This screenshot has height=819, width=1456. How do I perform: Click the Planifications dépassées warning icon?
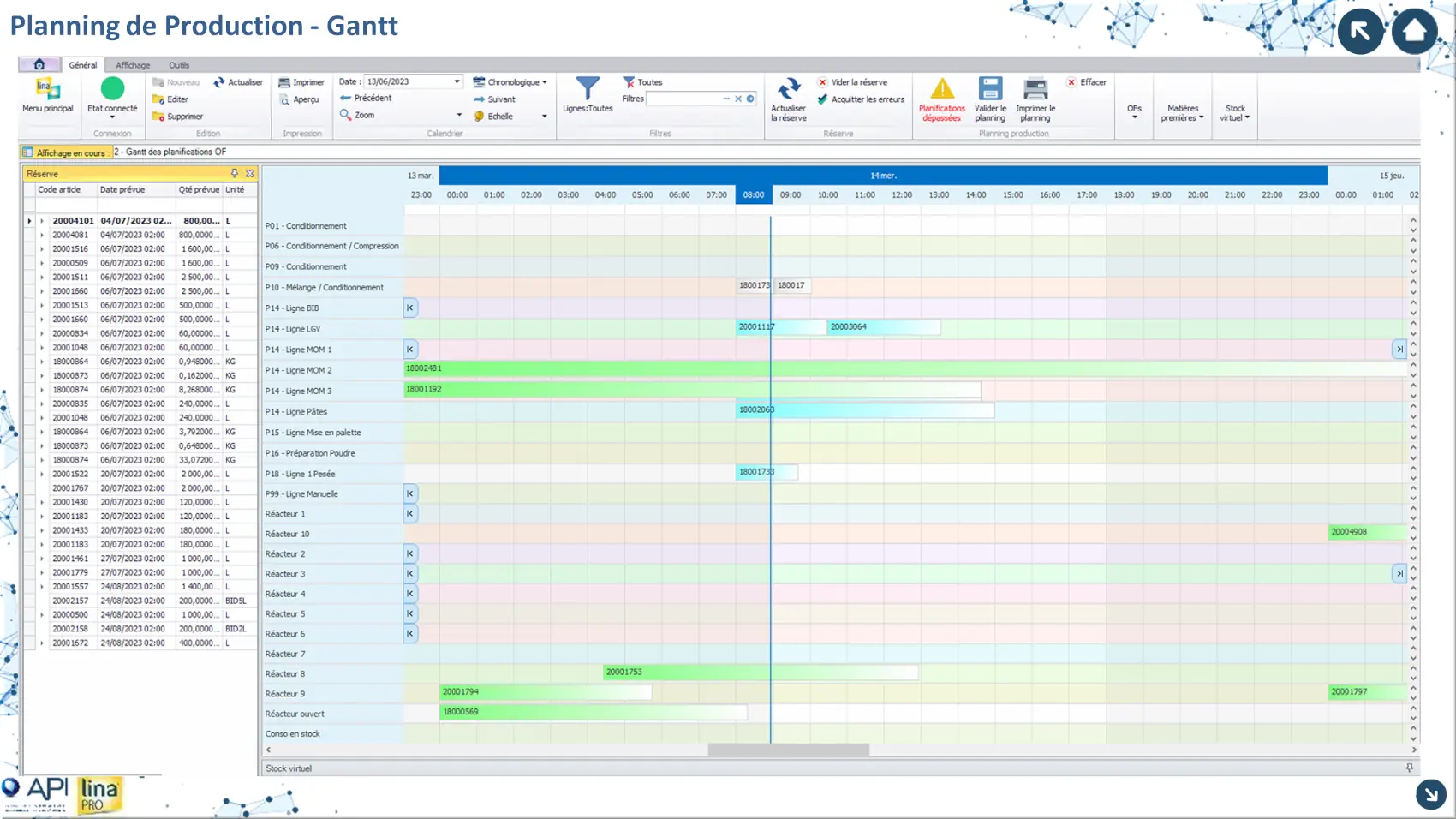[941, 89]
